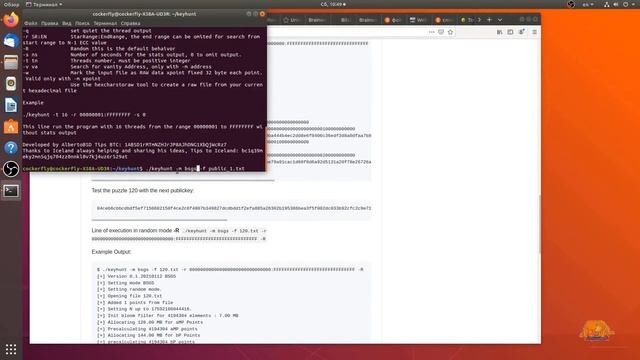Switch to the Firefox tab with Wikipedia icon
This screenshot has height=360, width=640.
(418, 20)
